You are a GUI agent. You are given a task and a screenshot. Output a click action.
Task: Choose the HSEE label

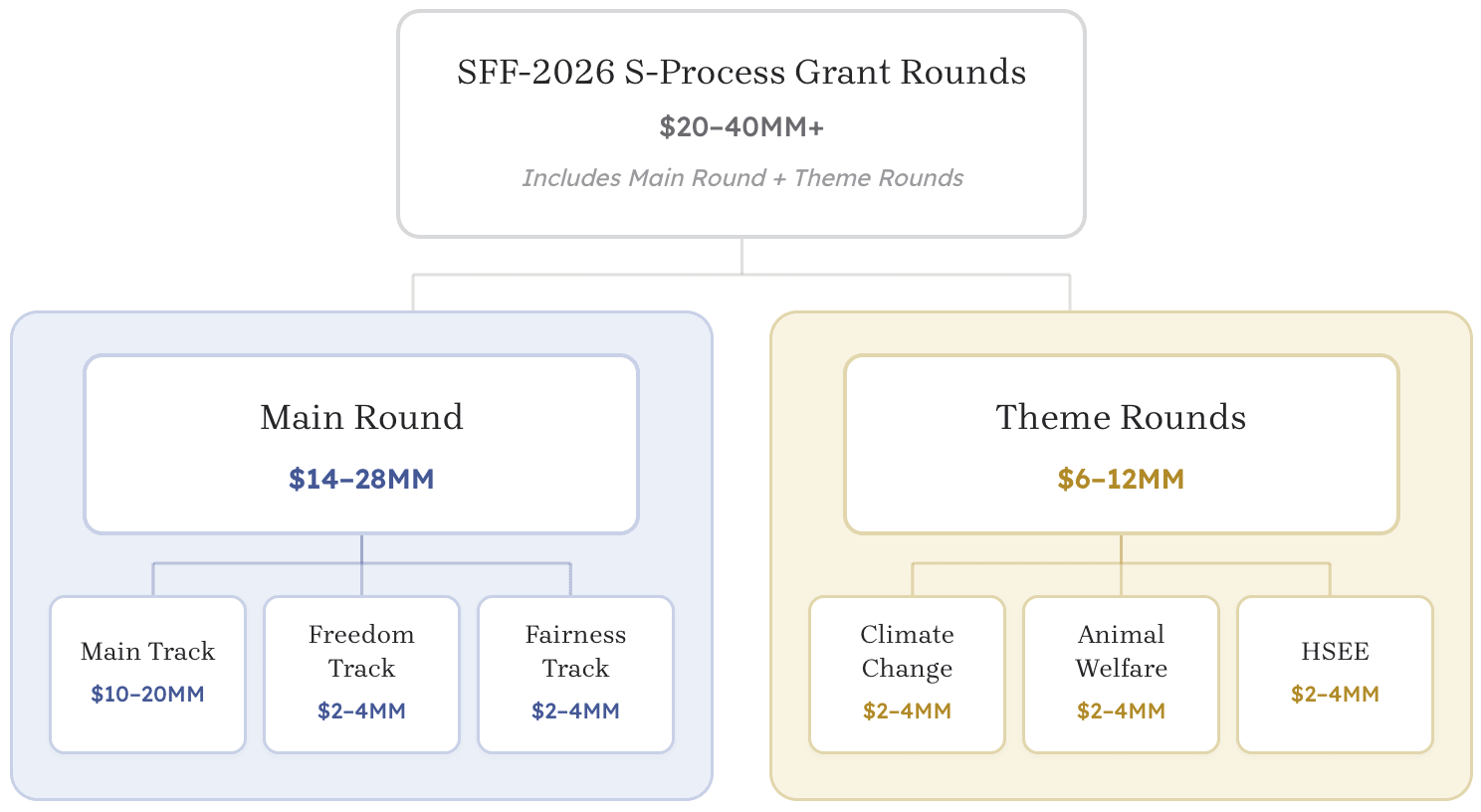tap(1335, 652)
